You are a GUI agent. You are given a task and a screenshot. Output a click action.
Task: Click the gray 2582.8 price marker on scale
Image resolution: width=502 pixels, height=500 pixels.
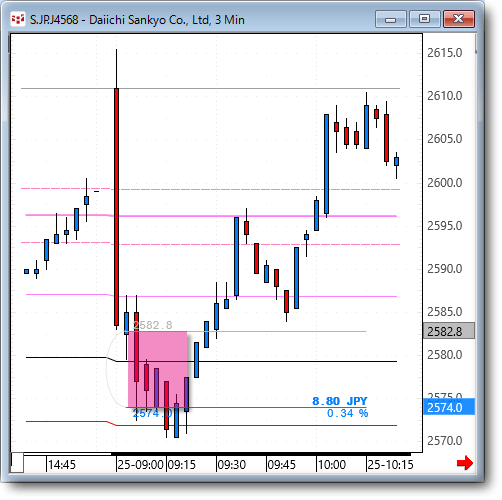coord(449,331)
